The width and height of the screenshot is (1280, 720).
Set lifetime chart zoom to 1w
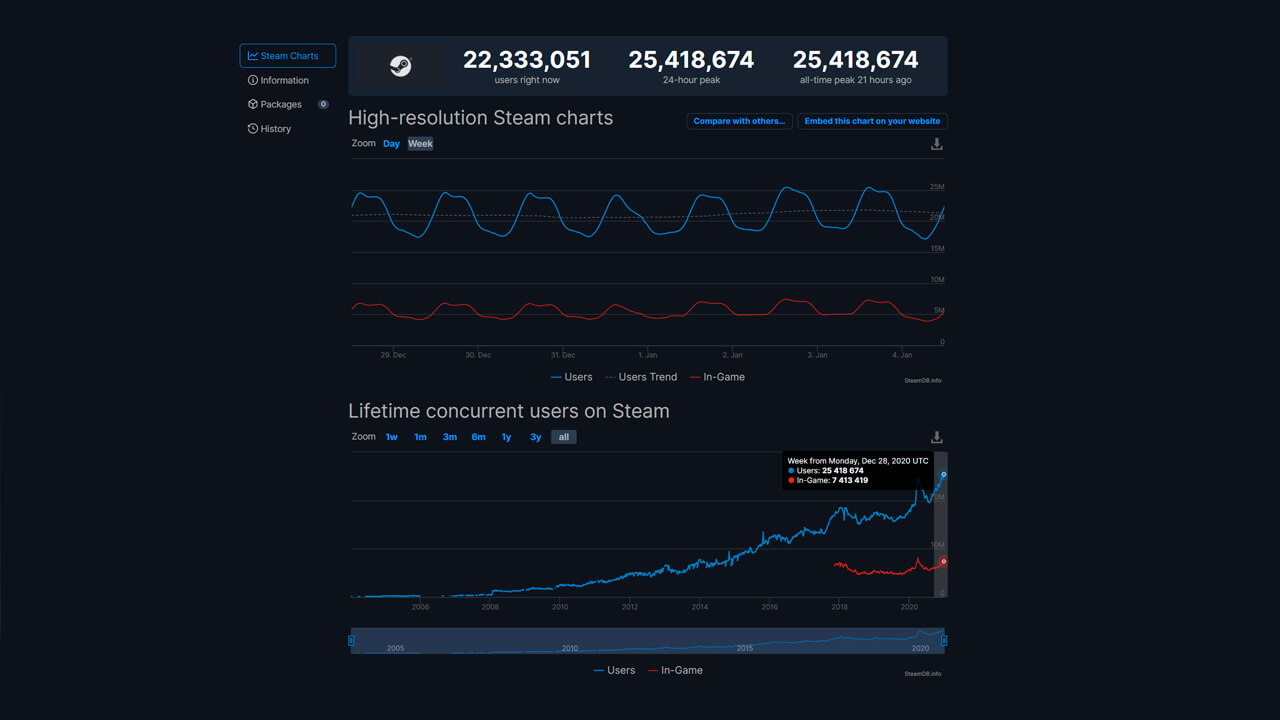pos(392,437)
